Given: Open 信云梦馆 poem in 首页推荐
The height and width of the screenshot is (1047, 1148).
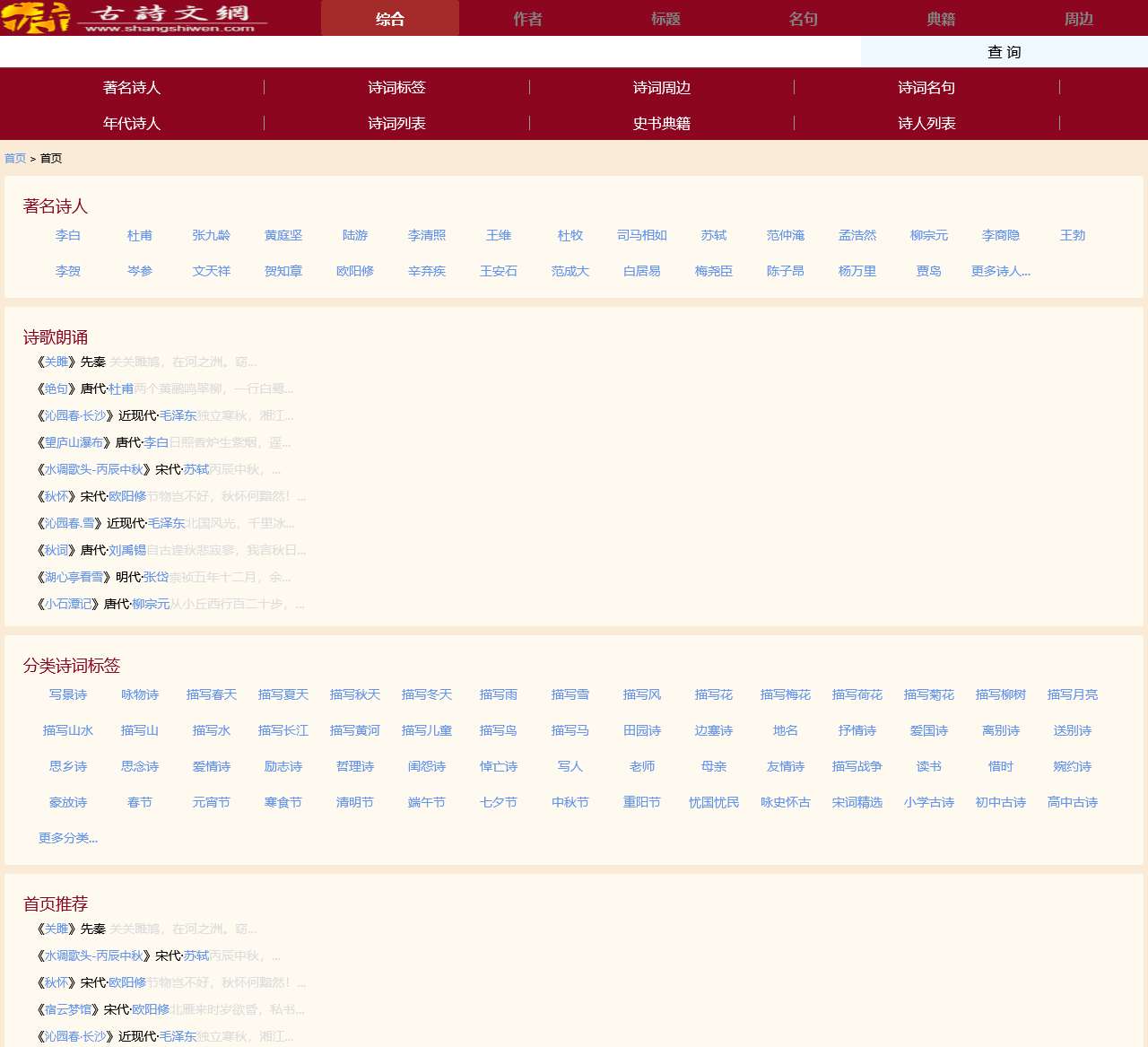Looking at the screenshot, I should tap(68, 1009).
